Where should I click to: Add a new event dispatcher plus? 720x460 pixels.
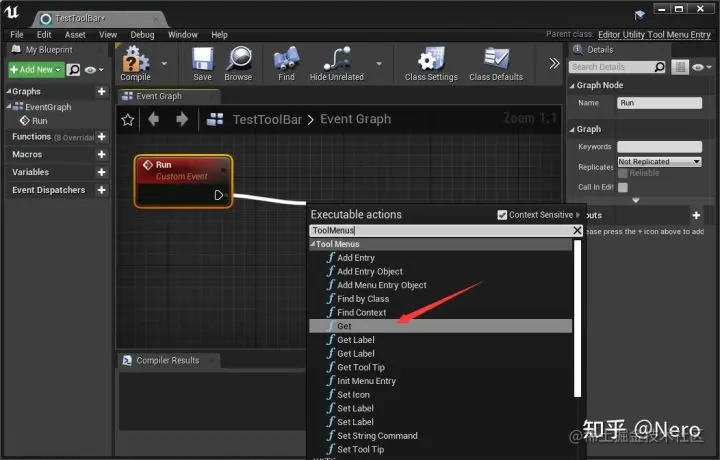[x=101, y=190]
